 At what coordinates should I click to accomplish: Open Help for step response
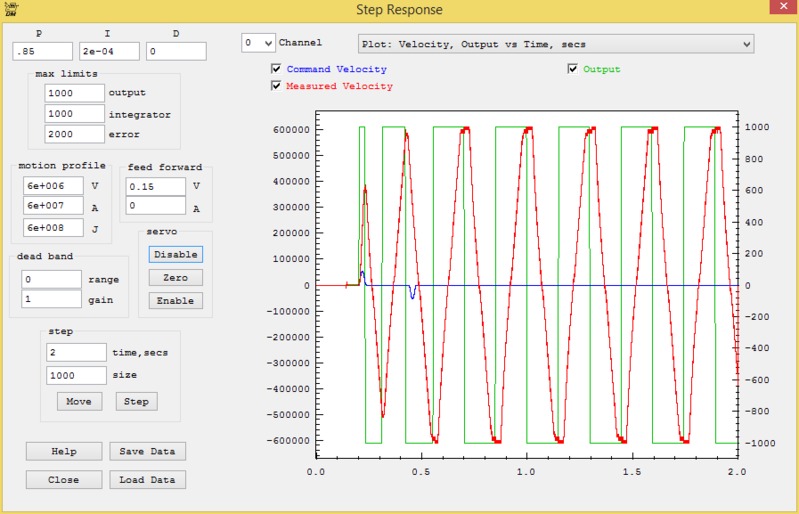64,451
